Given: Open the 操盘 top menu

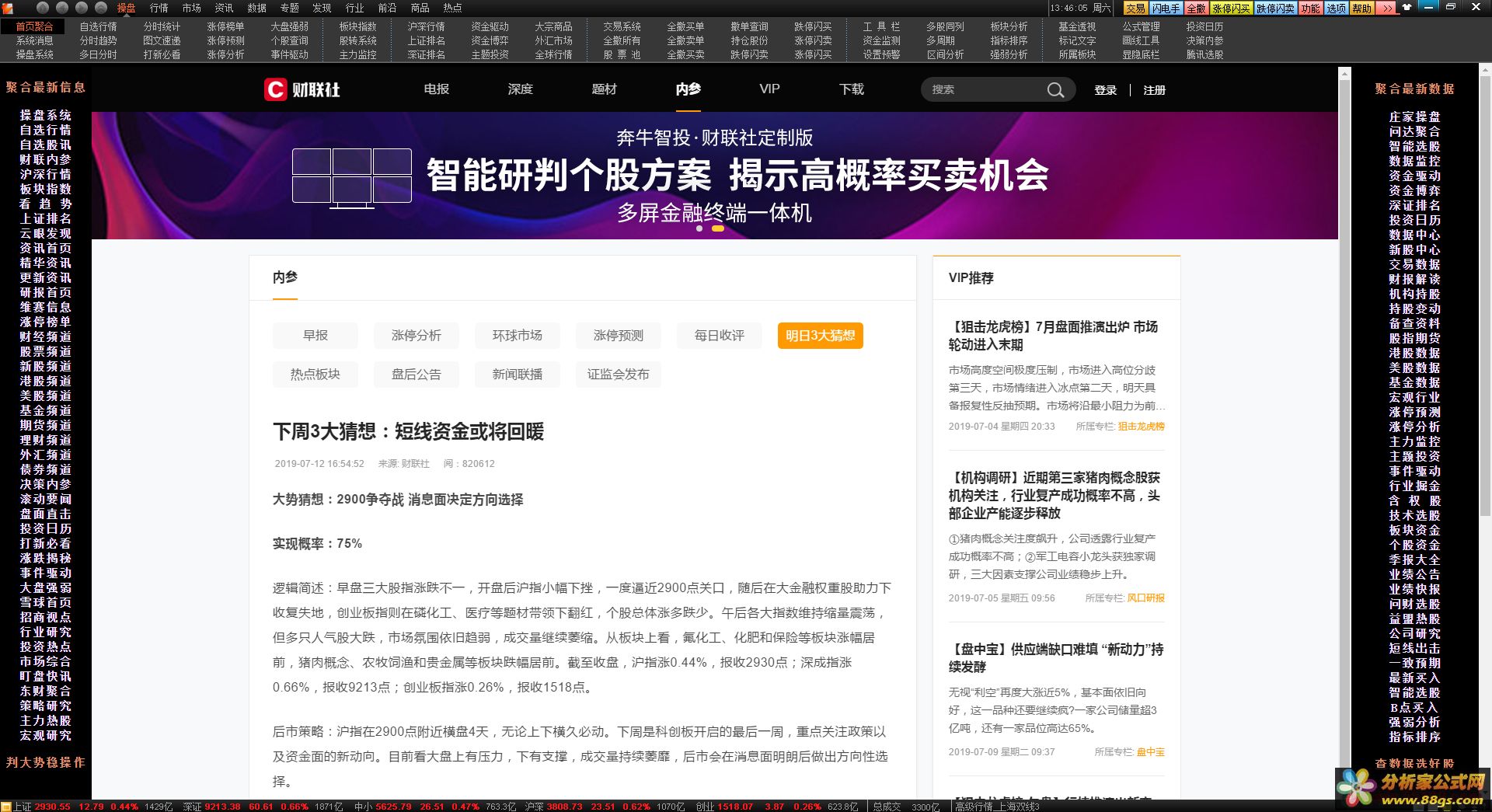Looking at the screenshot, I should (x=126, y=8).
